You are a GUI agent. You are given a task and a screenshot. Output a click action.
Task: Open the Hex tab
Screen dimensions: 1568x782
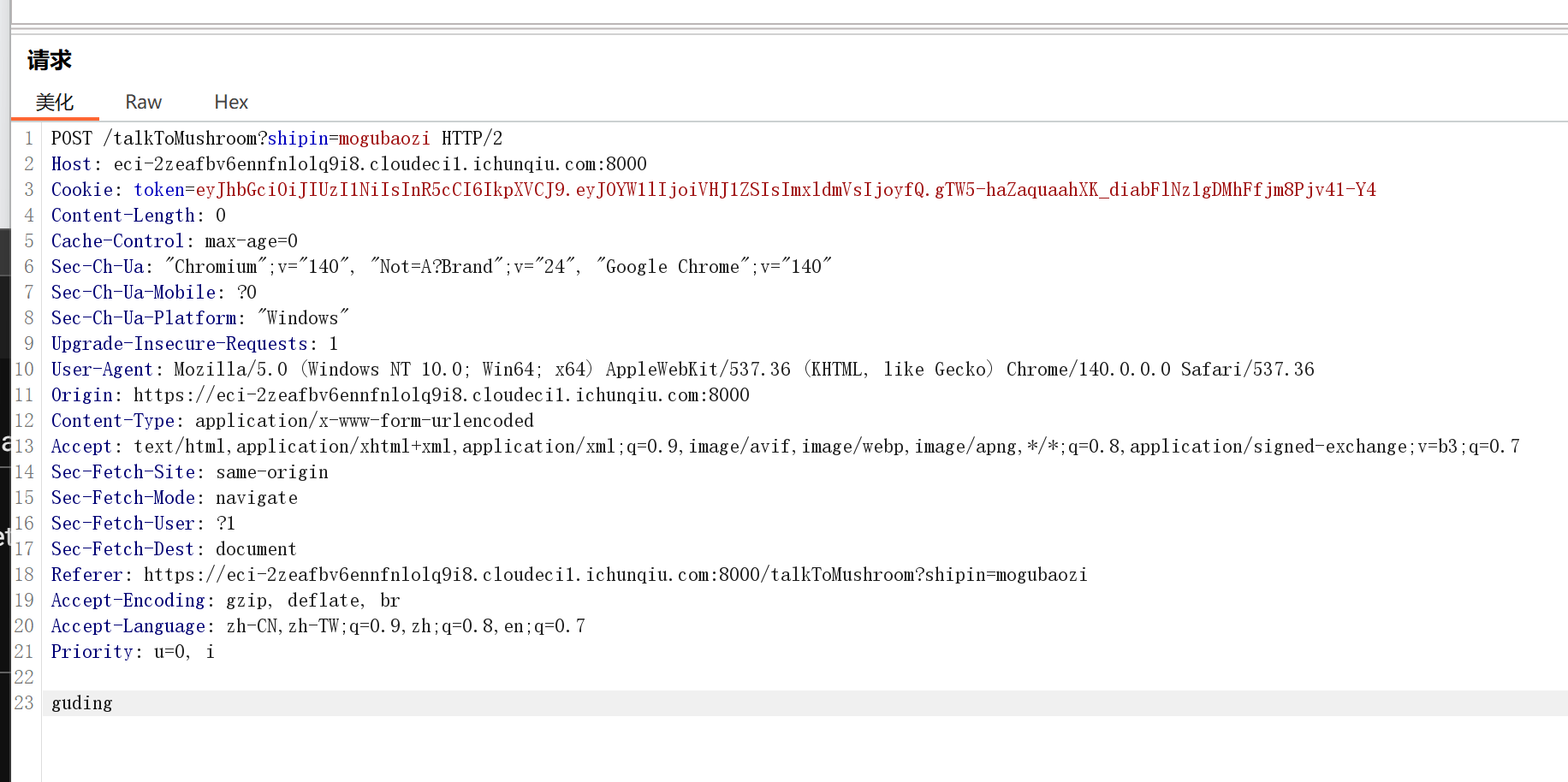pyautogui.click(x=230, y=103)
